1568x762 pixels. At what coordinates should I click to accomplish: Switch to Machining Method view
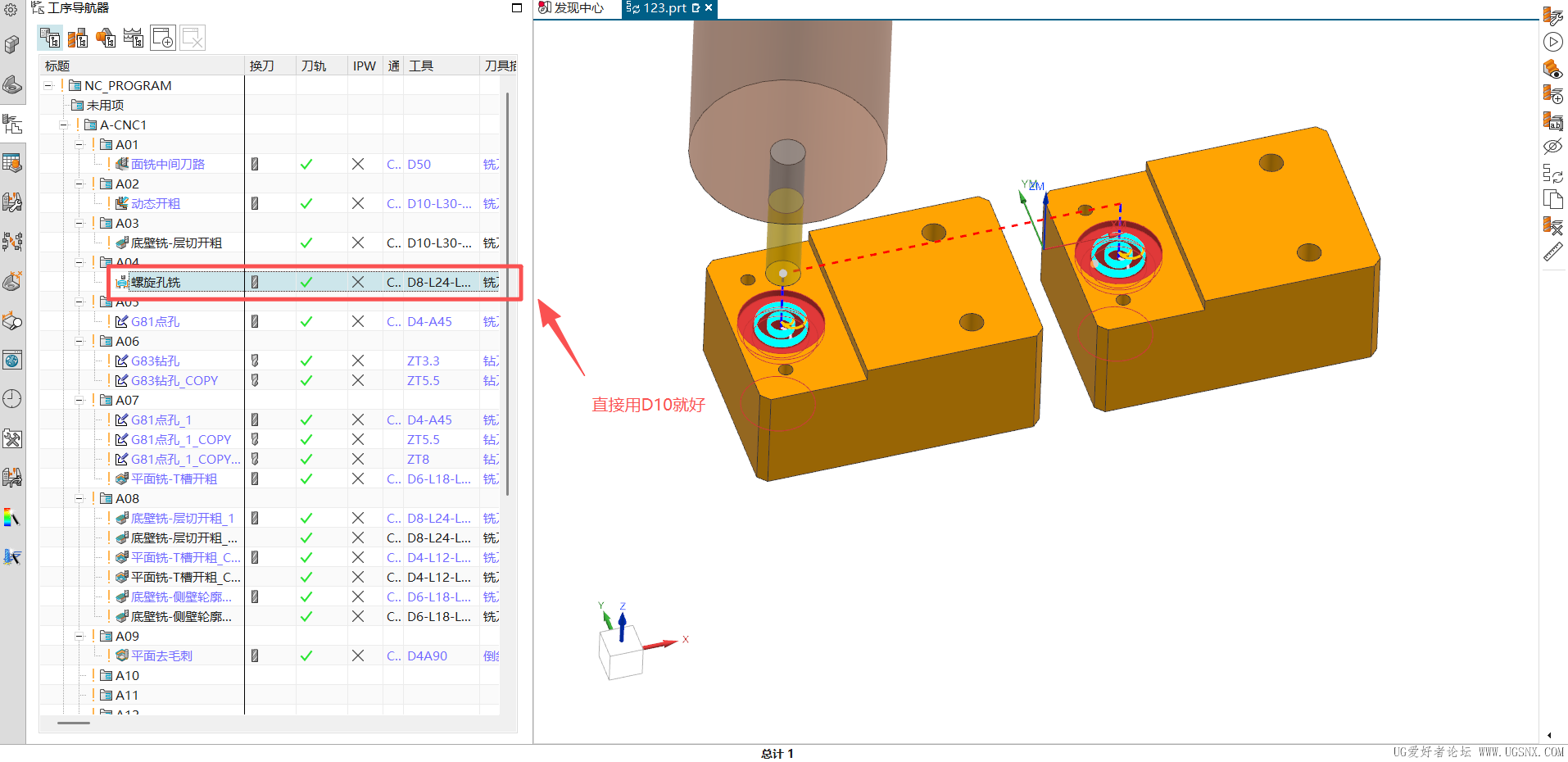click(x=134, y=38)
